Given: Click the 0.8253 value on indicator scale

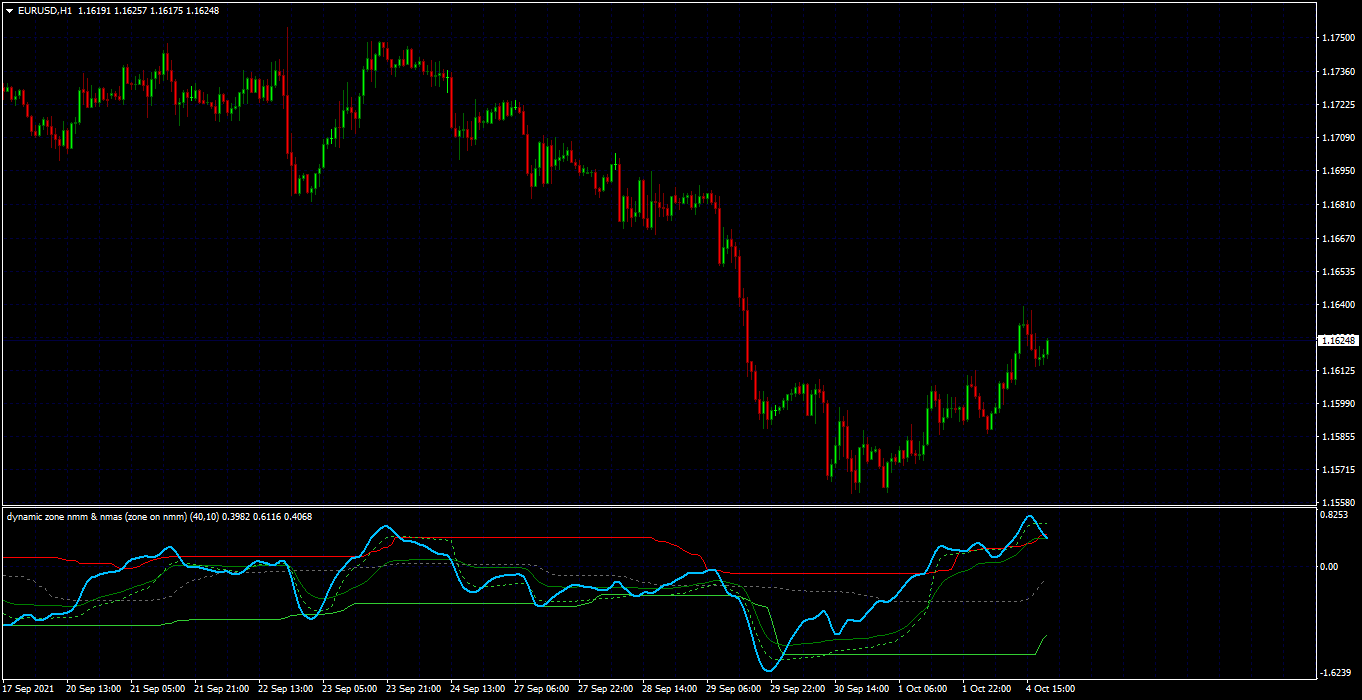Looking at the screenshot, I should [1335, 515].
